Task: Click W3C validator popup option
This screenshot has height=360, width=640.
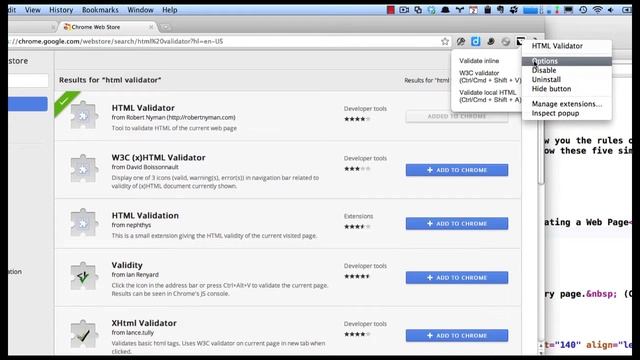Action: pyautogui.click(x=490, y=76)
